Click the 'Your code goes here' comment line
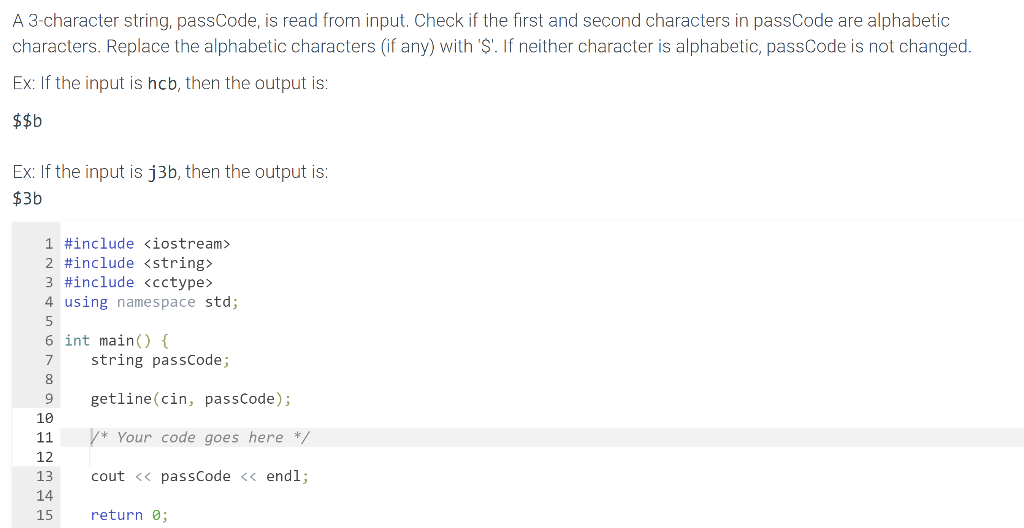The image size is (1024, 528). coord(200,437)
